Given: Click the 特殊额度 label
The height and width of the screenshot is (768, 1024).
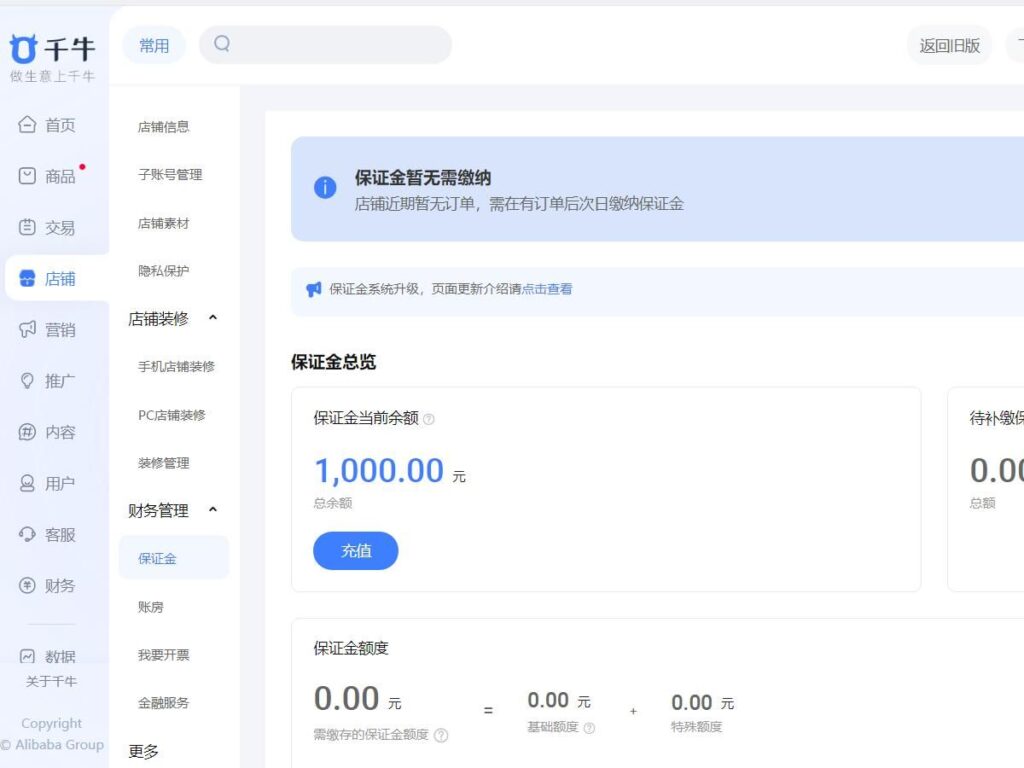Looking at the screenshot, I should (697, 727).
